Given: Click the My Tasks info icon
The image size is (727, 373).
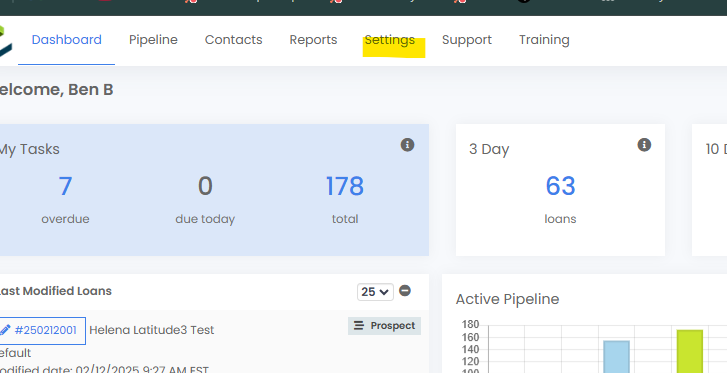Looking at the screenshot, I should coord(407,145).
